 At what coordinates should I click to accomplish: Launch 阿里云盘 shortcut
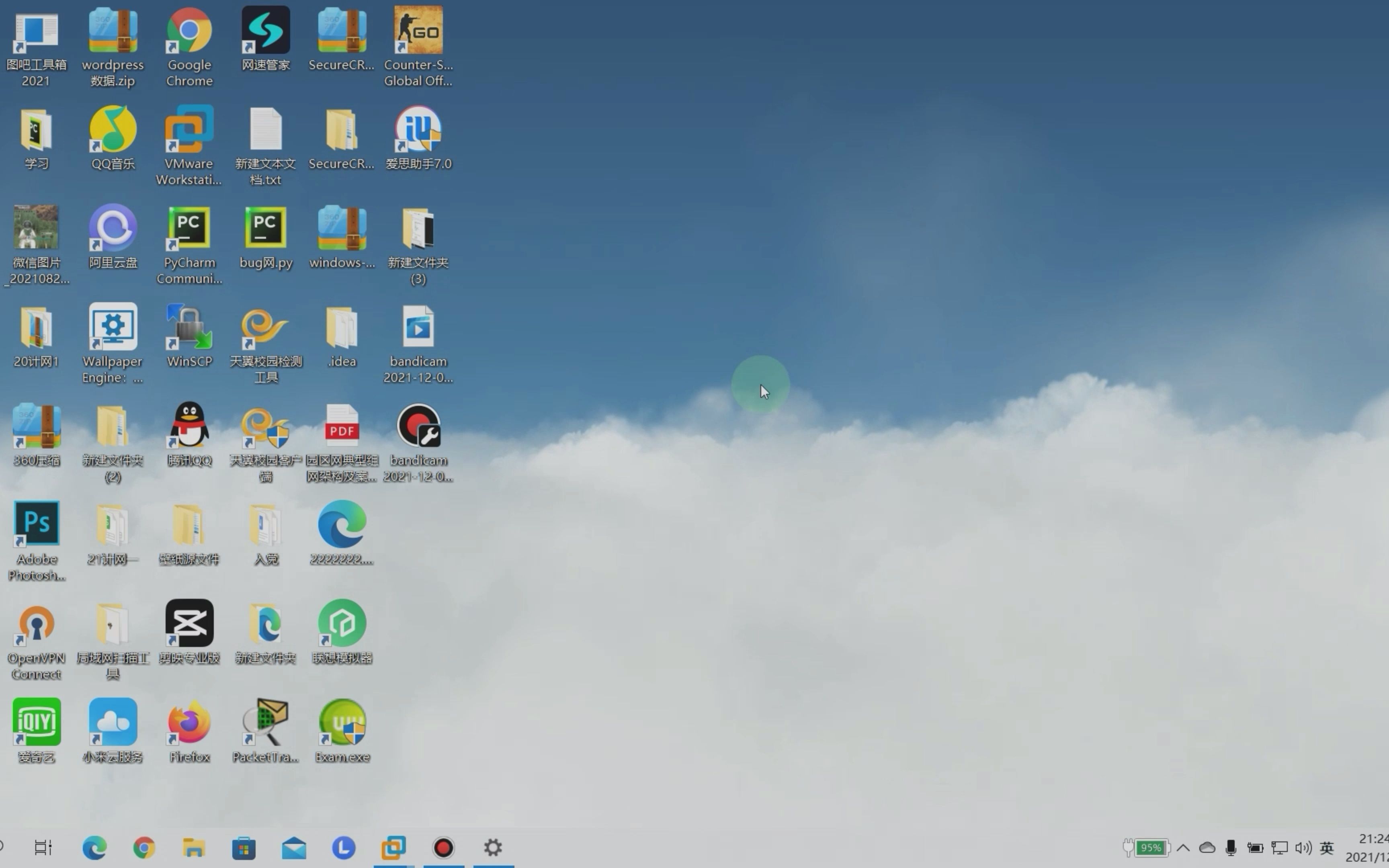pyautogui.click(x=113, y=237)
